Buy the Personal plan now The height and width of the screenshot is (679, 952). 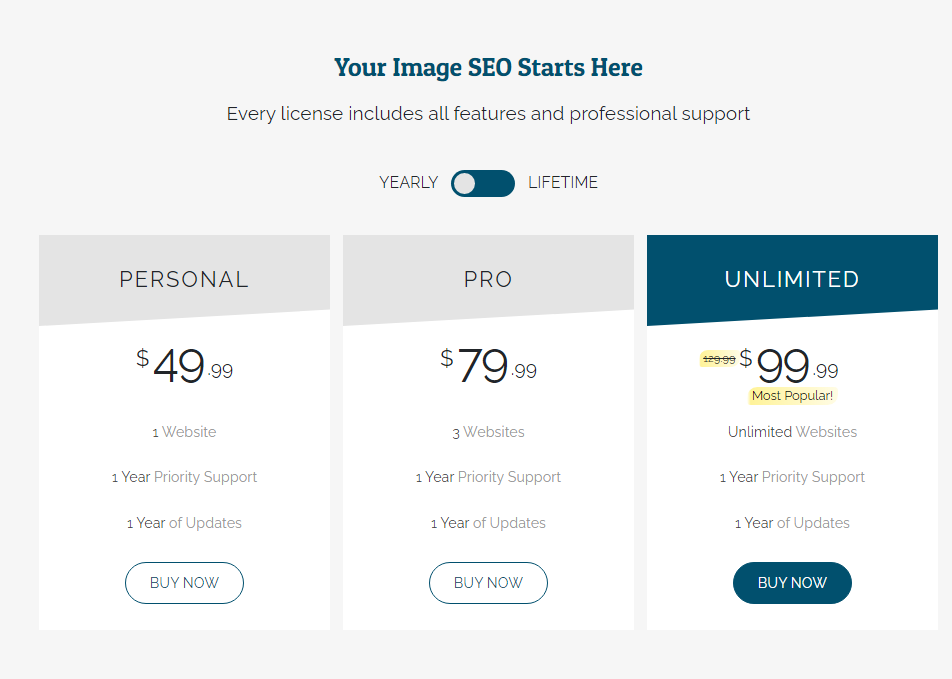click(185, 582)
